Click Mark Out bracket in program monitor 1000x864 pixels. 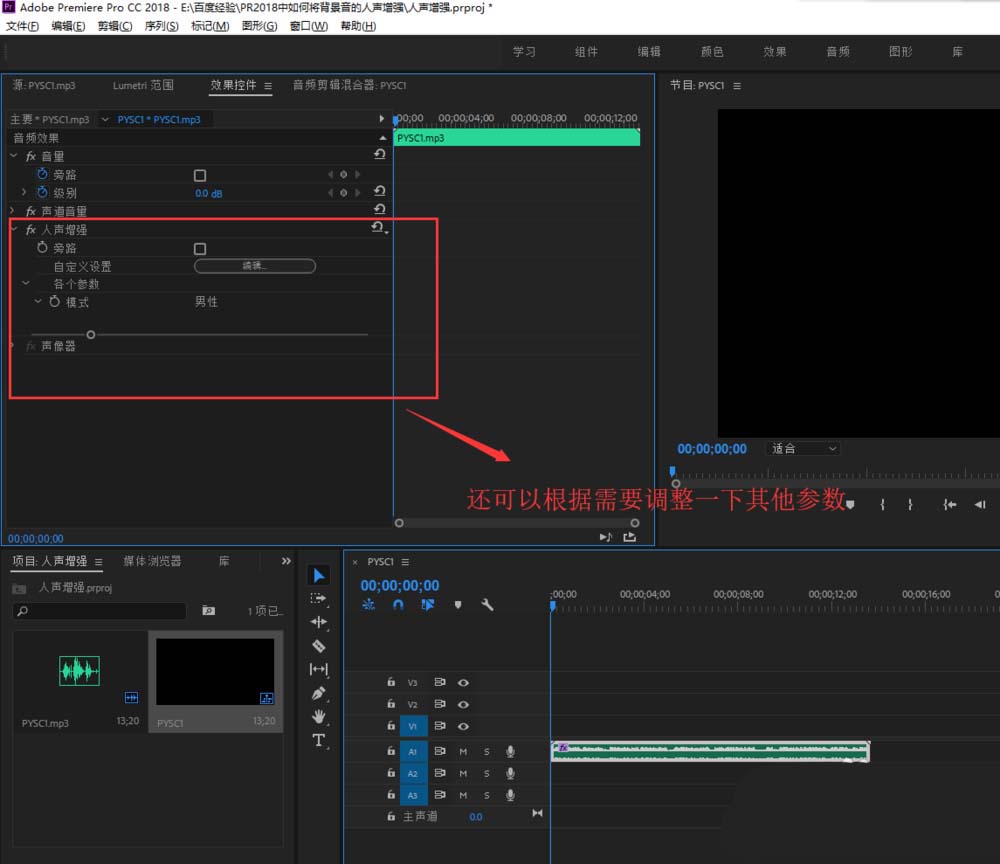click(910, 504)
